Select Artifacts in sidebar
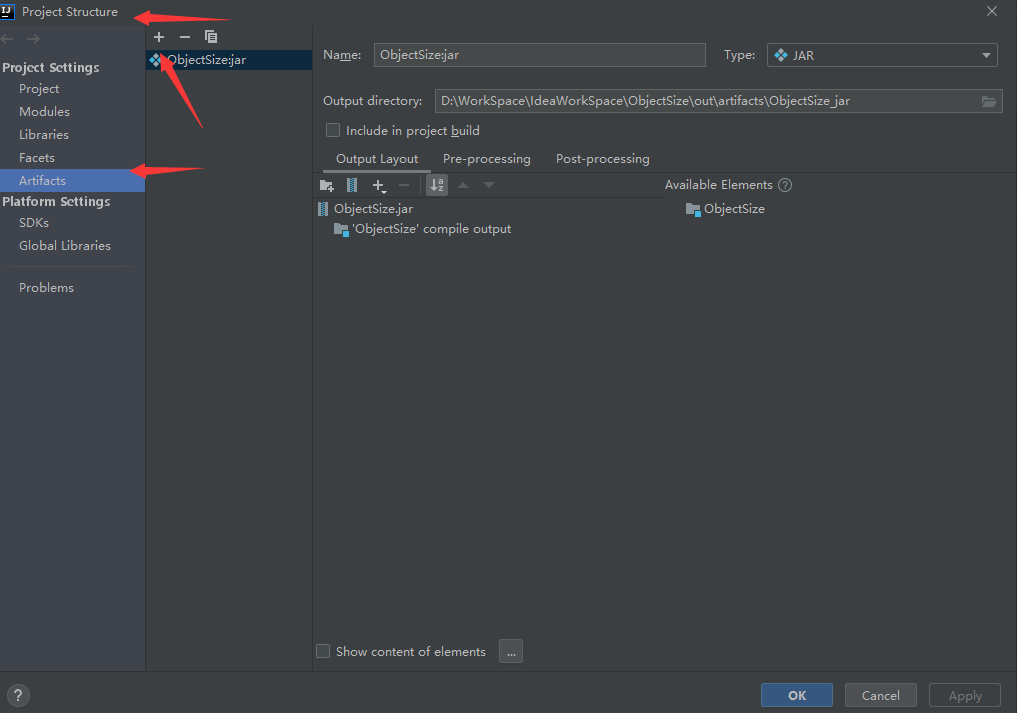 [72, 180]
